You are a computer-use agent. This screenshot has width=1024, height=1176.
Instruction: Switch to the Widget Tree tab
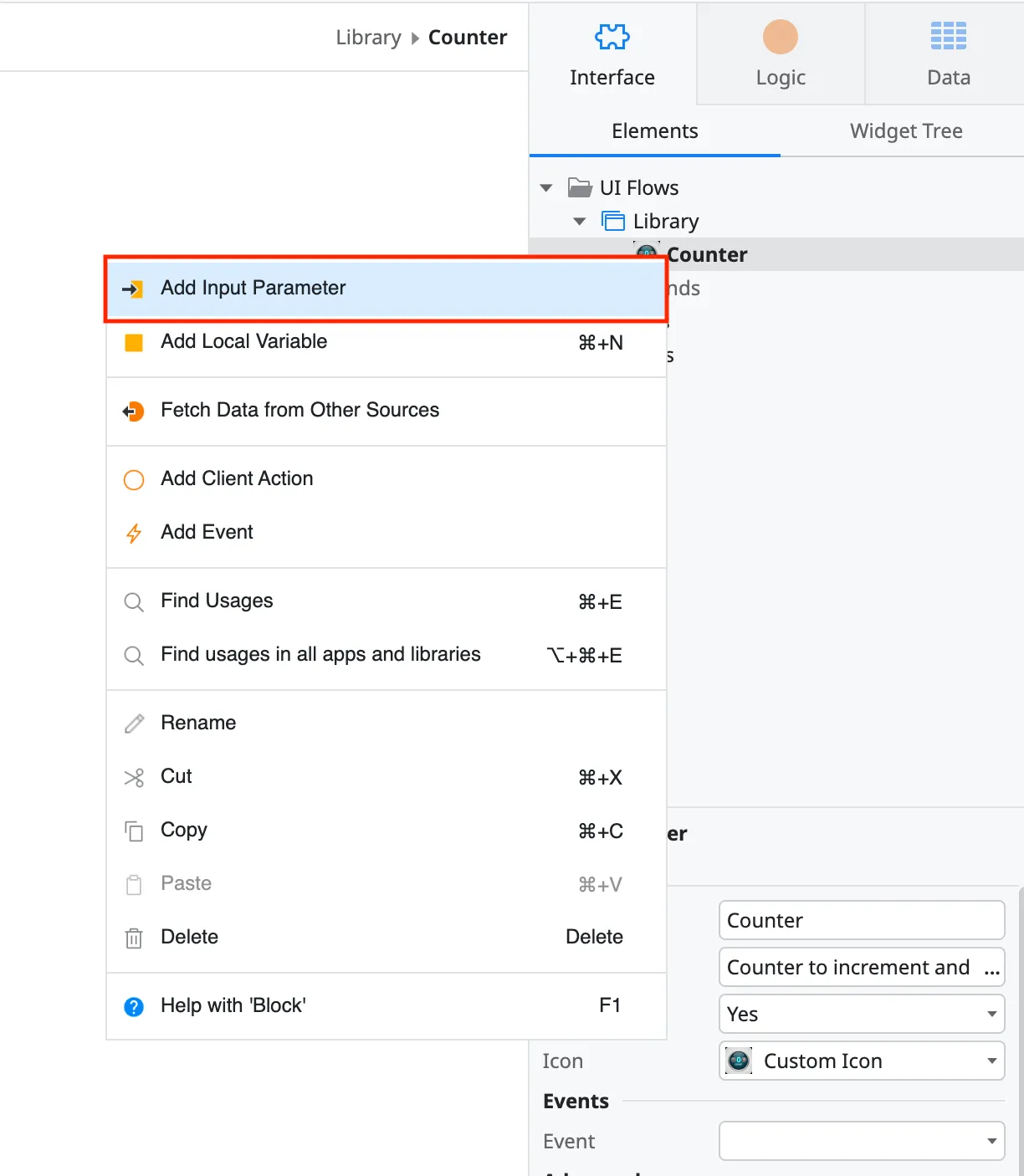pos(906,131)
